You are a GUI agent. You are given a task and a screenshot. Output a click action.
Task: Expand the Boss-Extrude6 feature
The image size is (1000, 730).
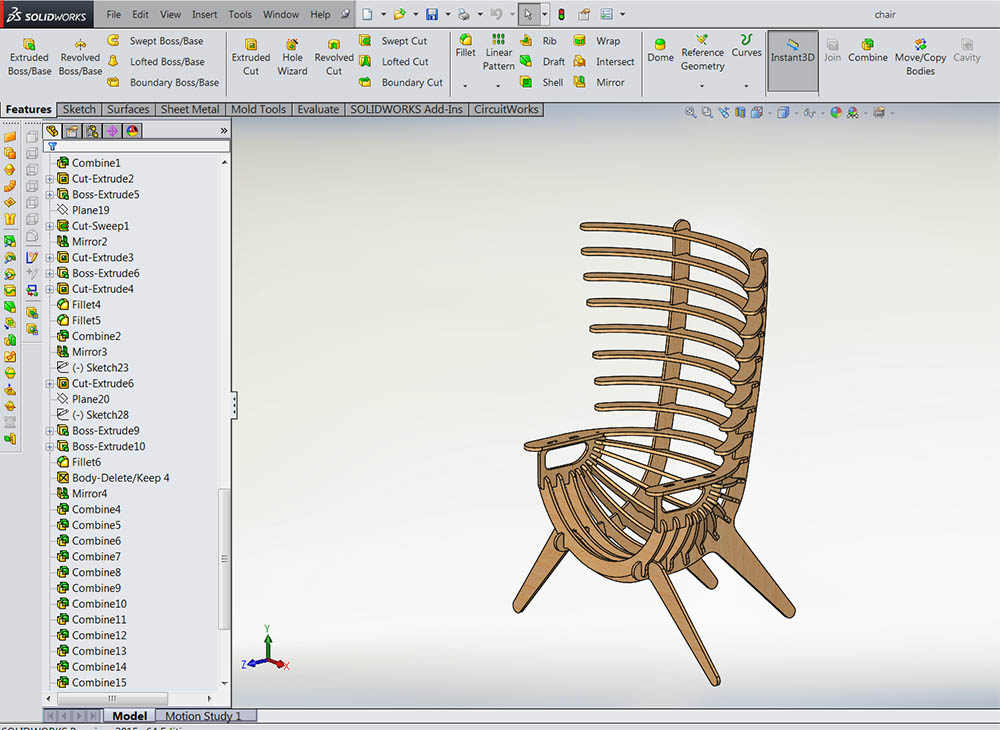point(50,274)
